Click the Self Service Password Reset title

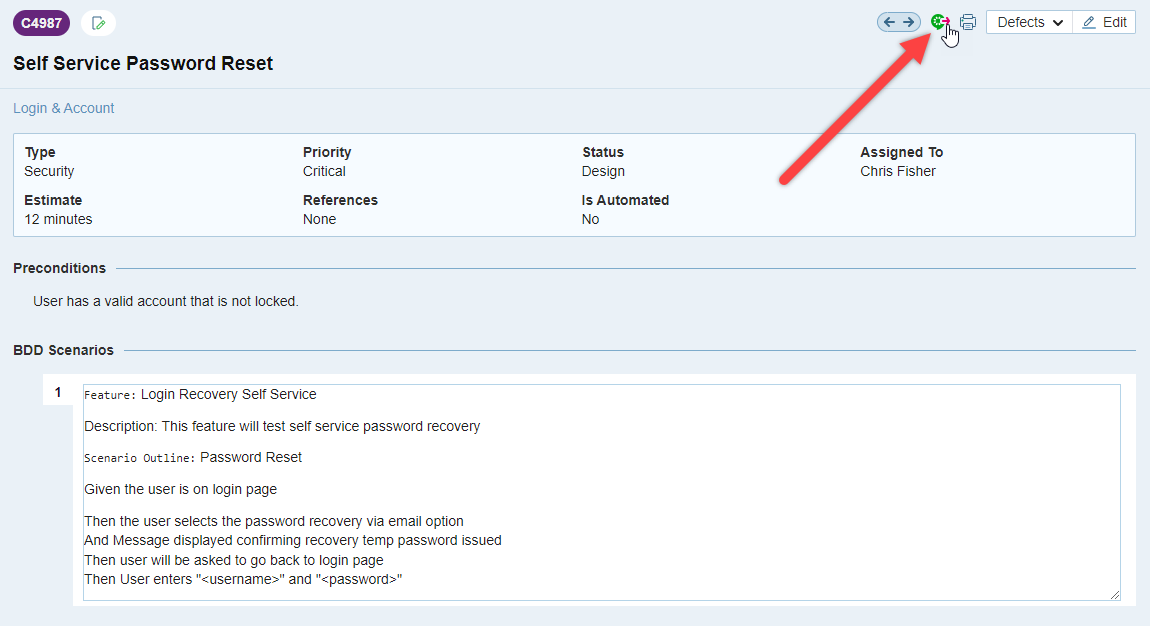point(143,64)
